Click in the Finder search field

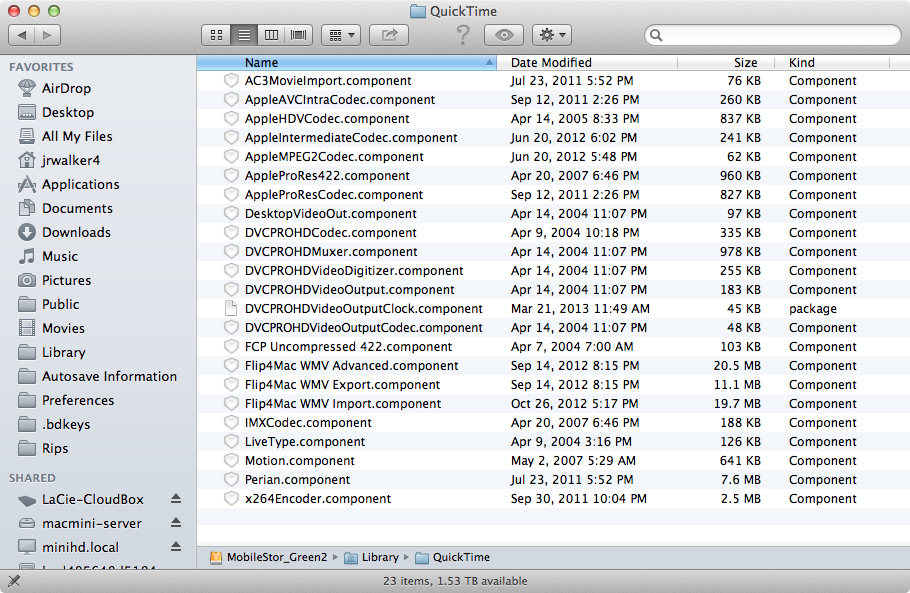pos(772,35)
